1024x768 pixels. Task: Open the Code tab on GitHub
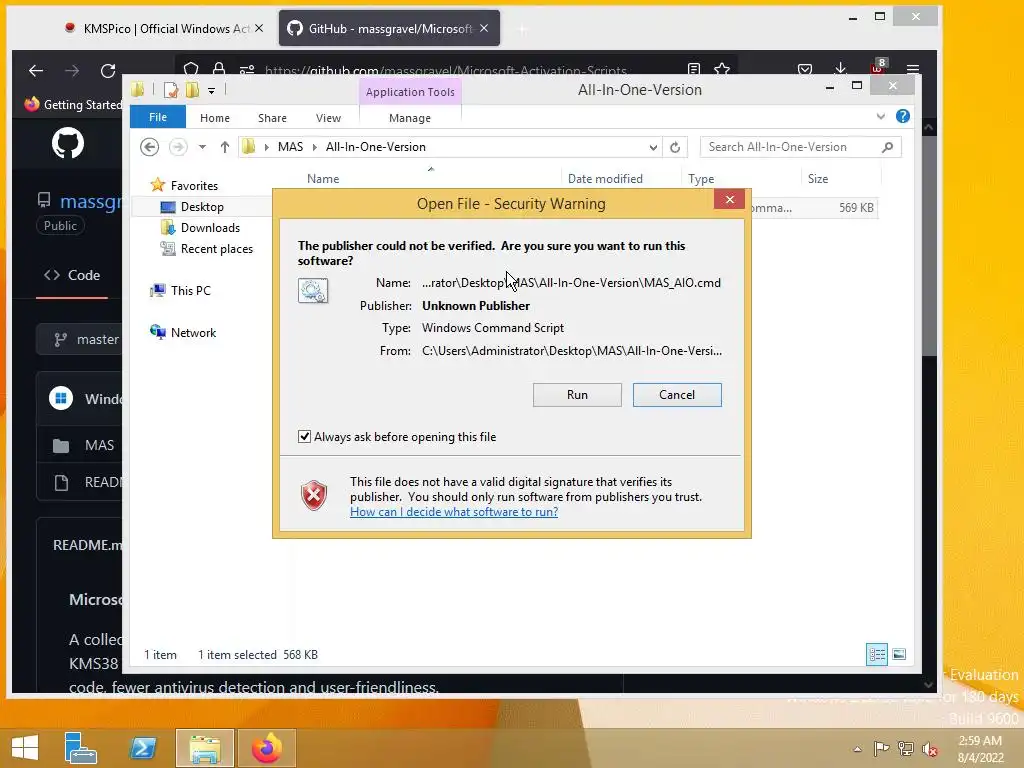pyautogui.click(x=72, y=275)
